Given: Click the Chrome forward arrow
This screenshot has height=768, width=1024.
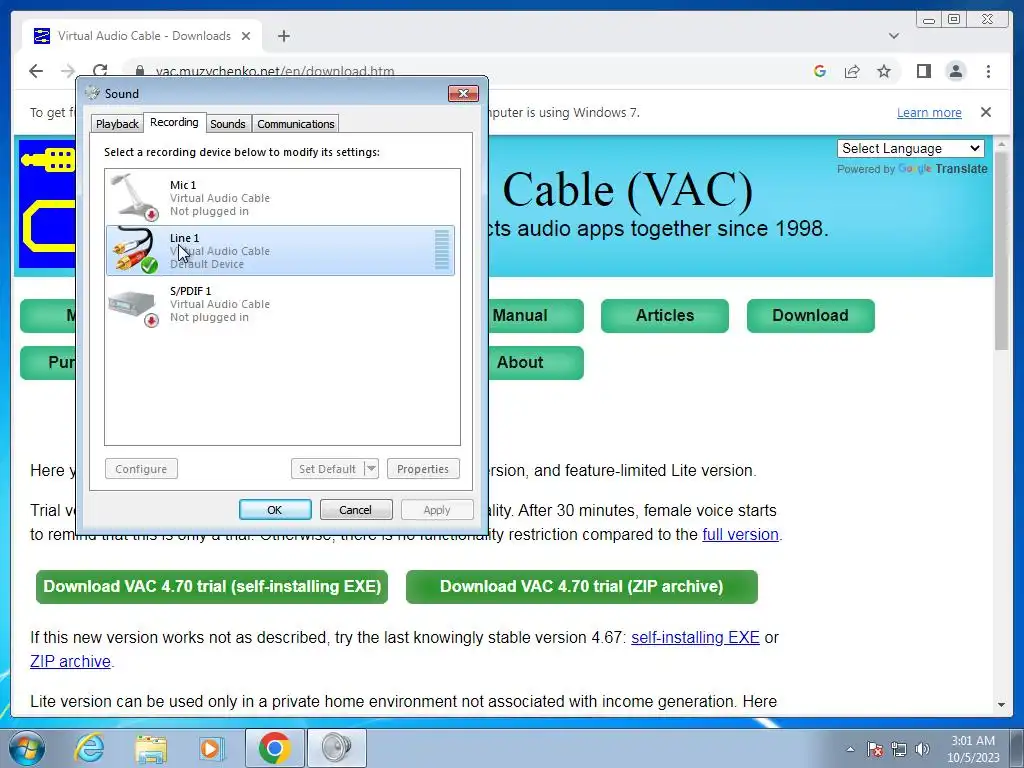Looking at the screenshot, I should 68,71.
